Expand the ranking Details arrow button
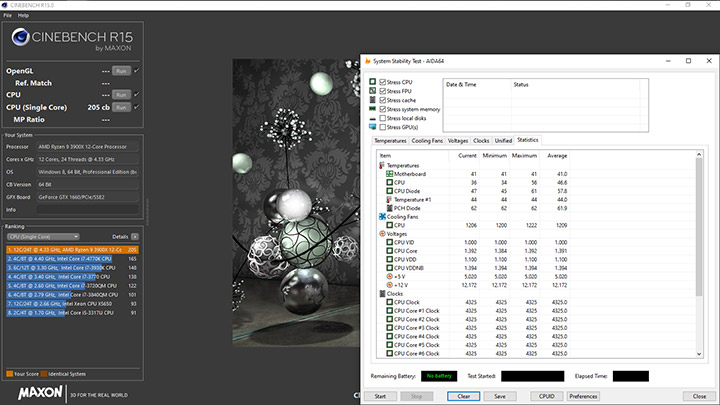The image size is (720, 405). [137, 236]
